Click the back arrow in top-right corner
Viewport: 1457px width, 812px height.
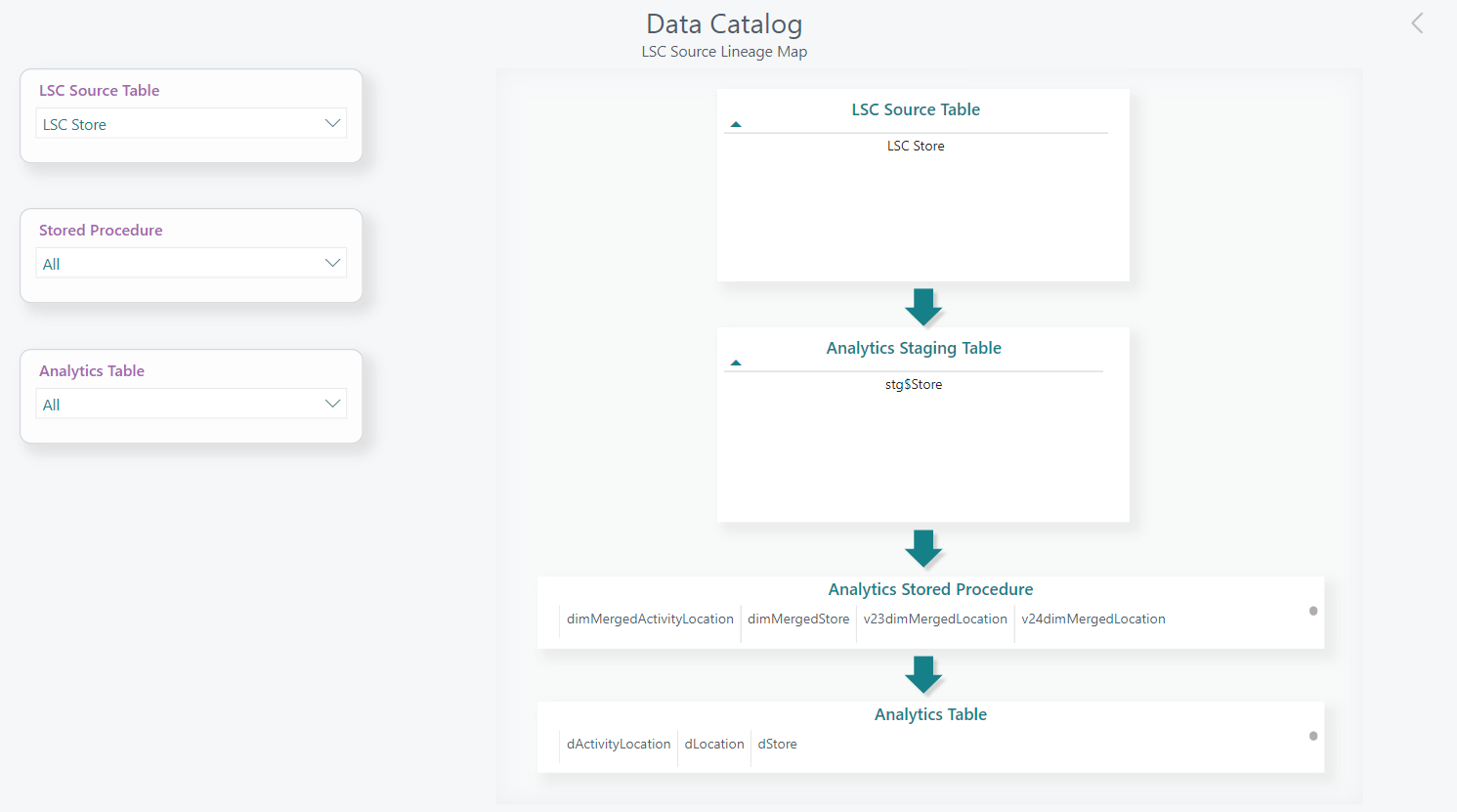pyautogui.click(x=1417, y=23)
